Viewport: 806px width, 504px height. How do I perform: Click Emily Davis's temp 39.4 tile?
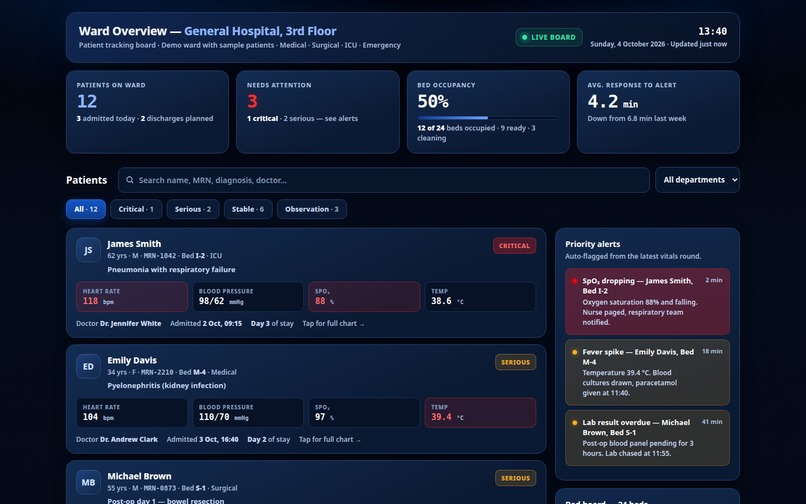coord(480,412)
